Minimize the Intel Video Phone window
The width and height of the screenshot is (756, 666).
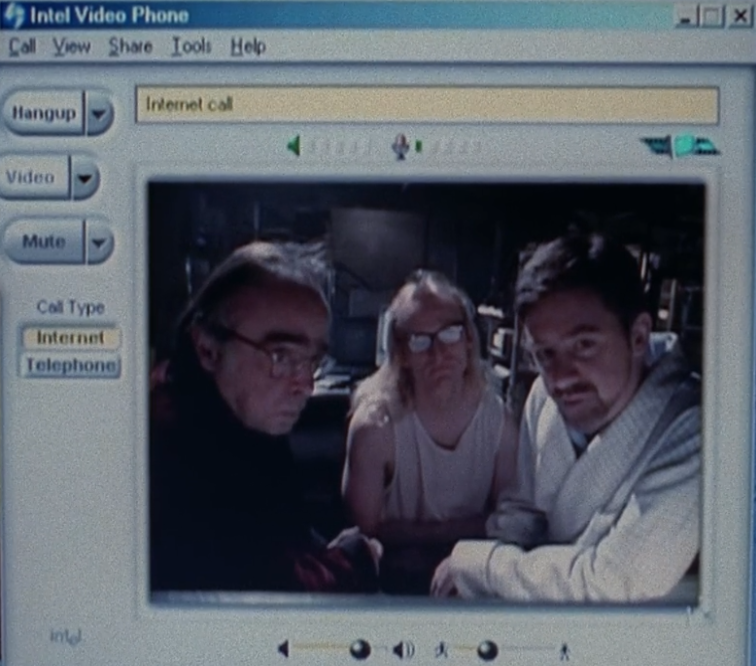tap(685, 17)
